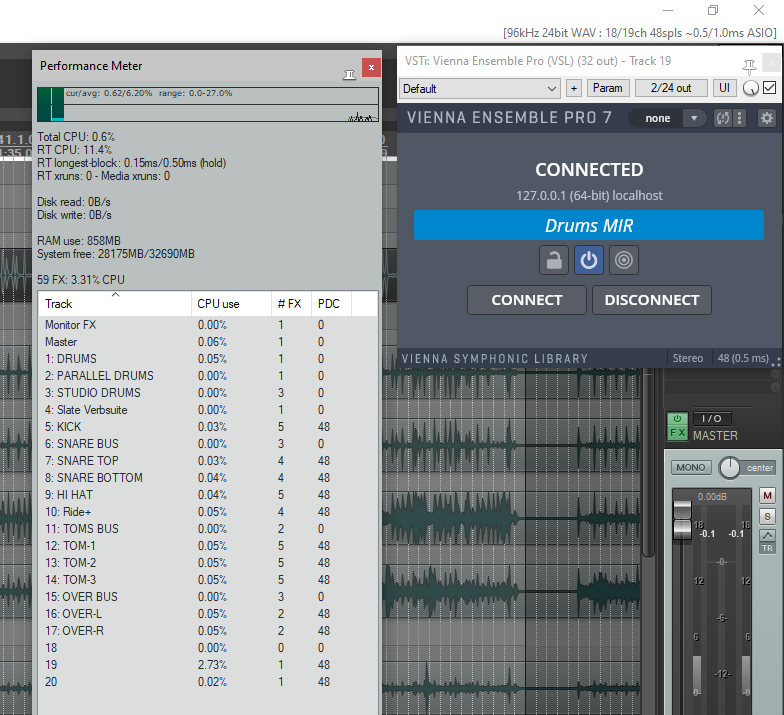Click the 48 (0.5 ms) buffer readout
This screenshot has height=715, width=784.
[x=743, y=358]
